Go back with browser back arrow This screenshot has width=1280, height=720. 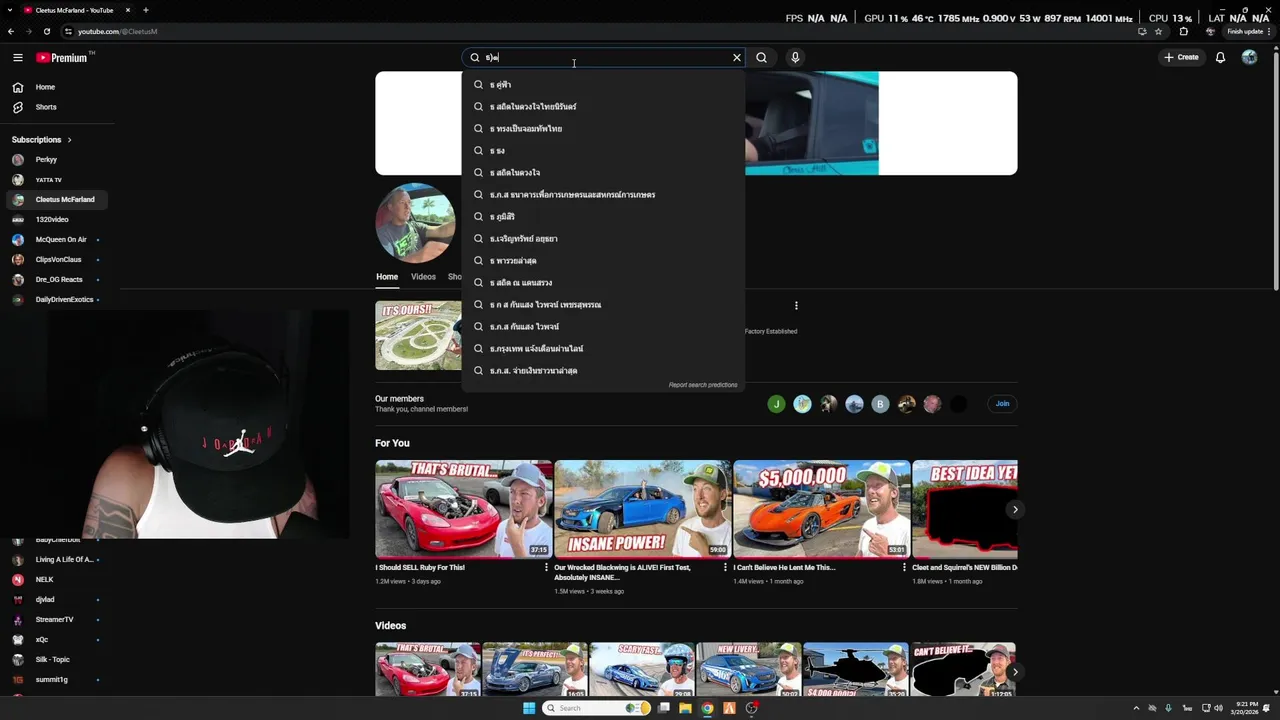click(x=11, y=31)
